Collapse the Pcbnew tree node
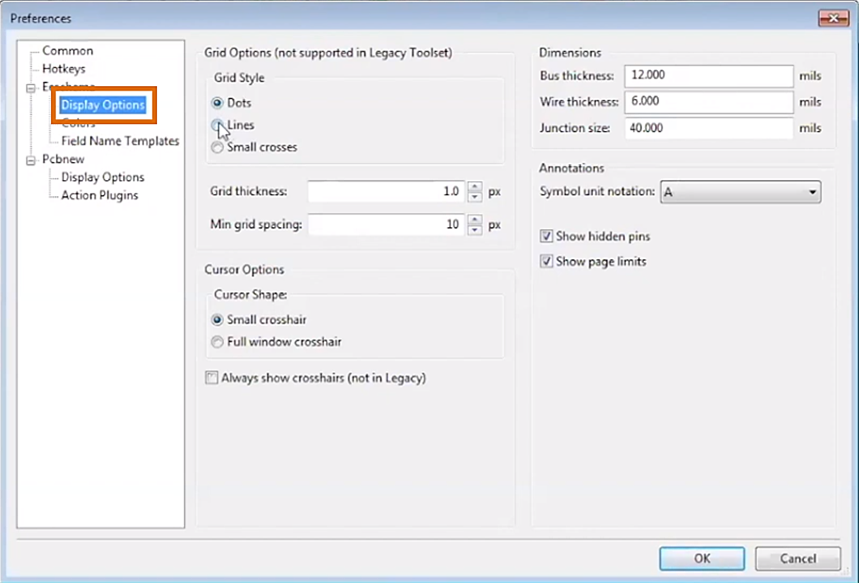Viewport: 859px width, 583px height. [x=31, y=159]
